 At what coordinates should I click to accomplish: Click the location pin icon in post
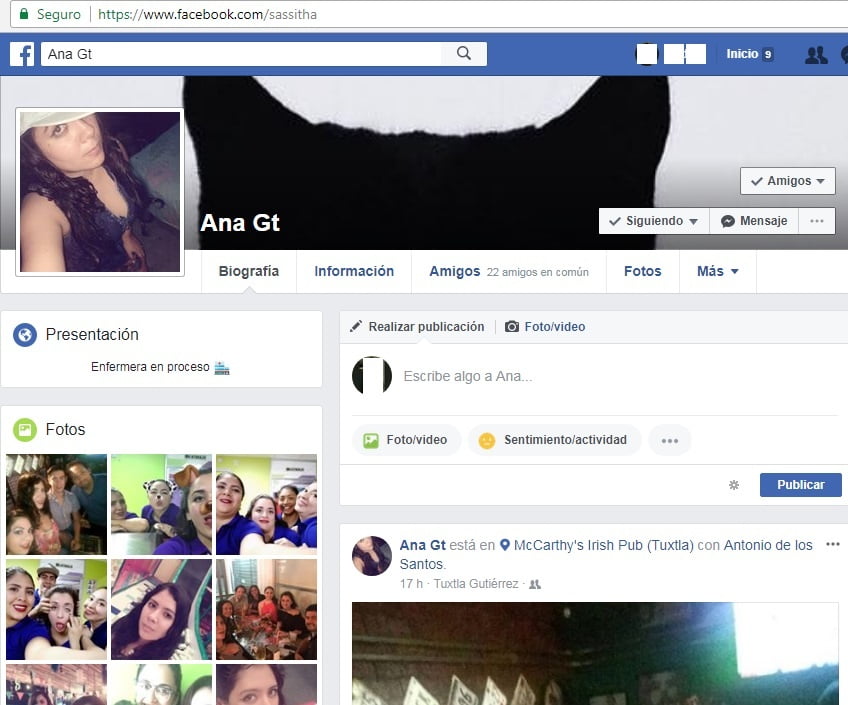coord(505,545)
